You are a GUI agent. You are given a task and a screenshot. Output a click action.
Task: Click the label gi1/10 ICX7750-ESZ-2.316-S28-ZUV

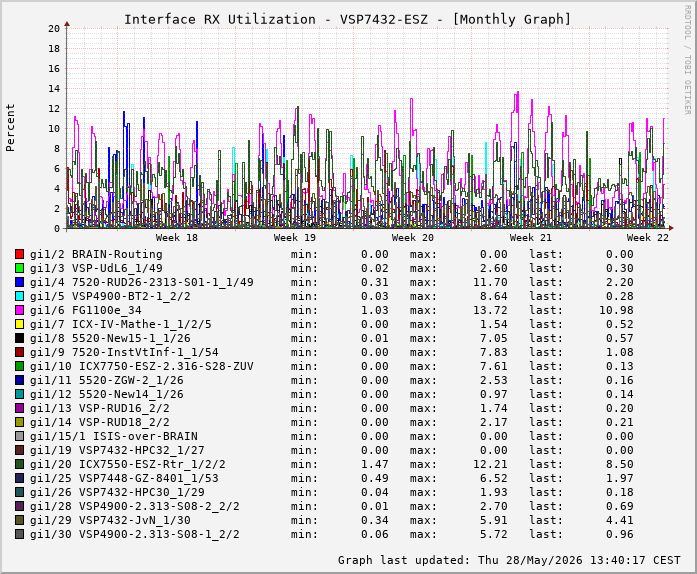[142, 366]
